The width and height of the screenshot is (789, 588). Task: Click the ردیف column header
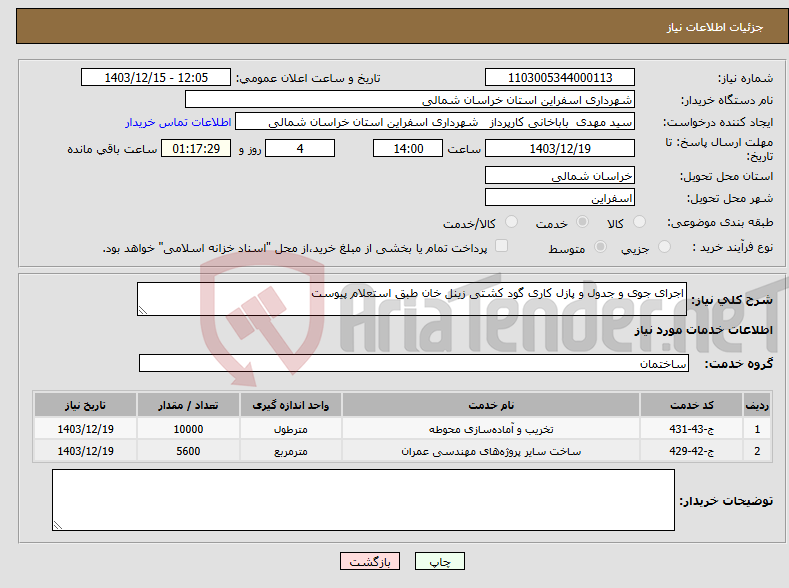coord(757,405)
